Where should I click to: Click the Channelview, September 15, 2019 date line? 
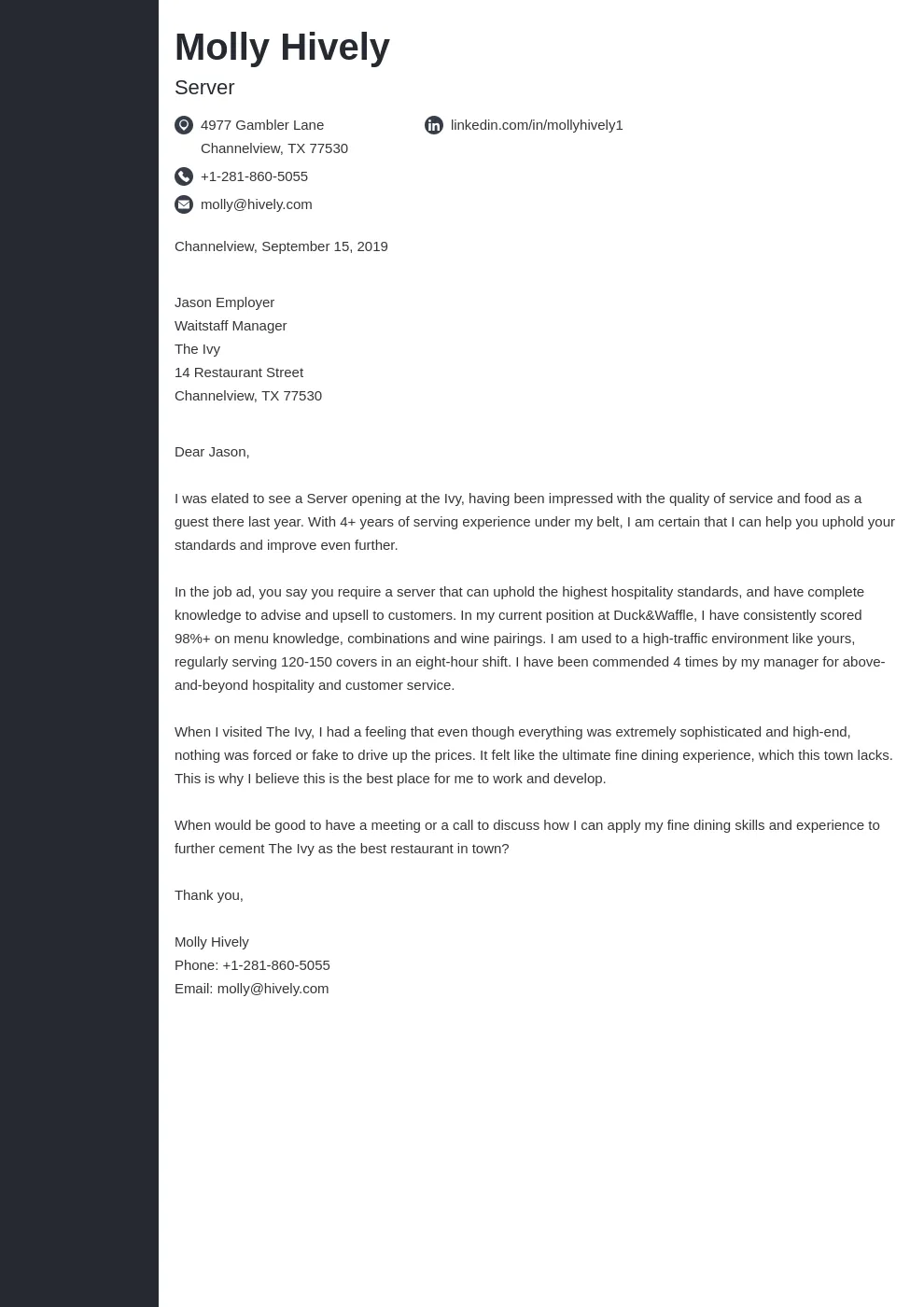(281, 246)
